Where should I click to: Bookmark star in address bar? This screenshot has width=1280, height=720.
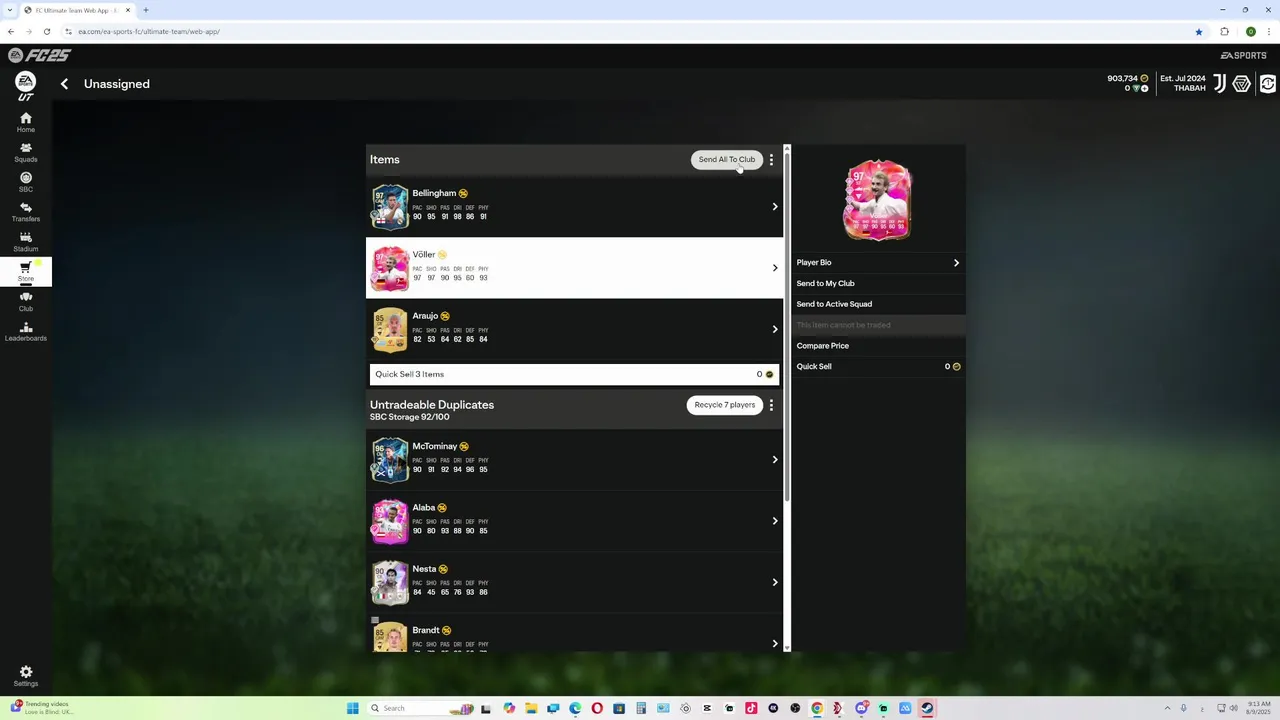click(x=1198, y=31)
